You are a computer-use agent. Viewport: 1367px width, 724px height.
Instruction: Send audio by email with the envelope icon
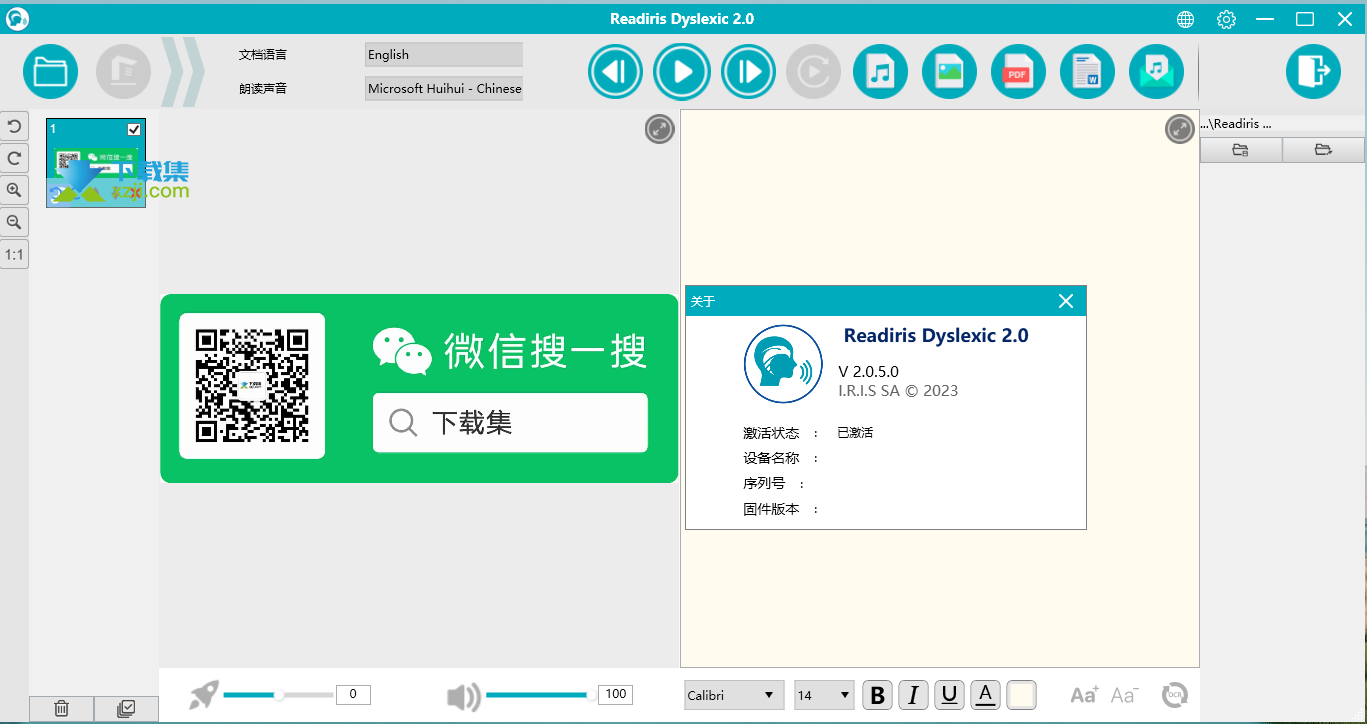1156,72
